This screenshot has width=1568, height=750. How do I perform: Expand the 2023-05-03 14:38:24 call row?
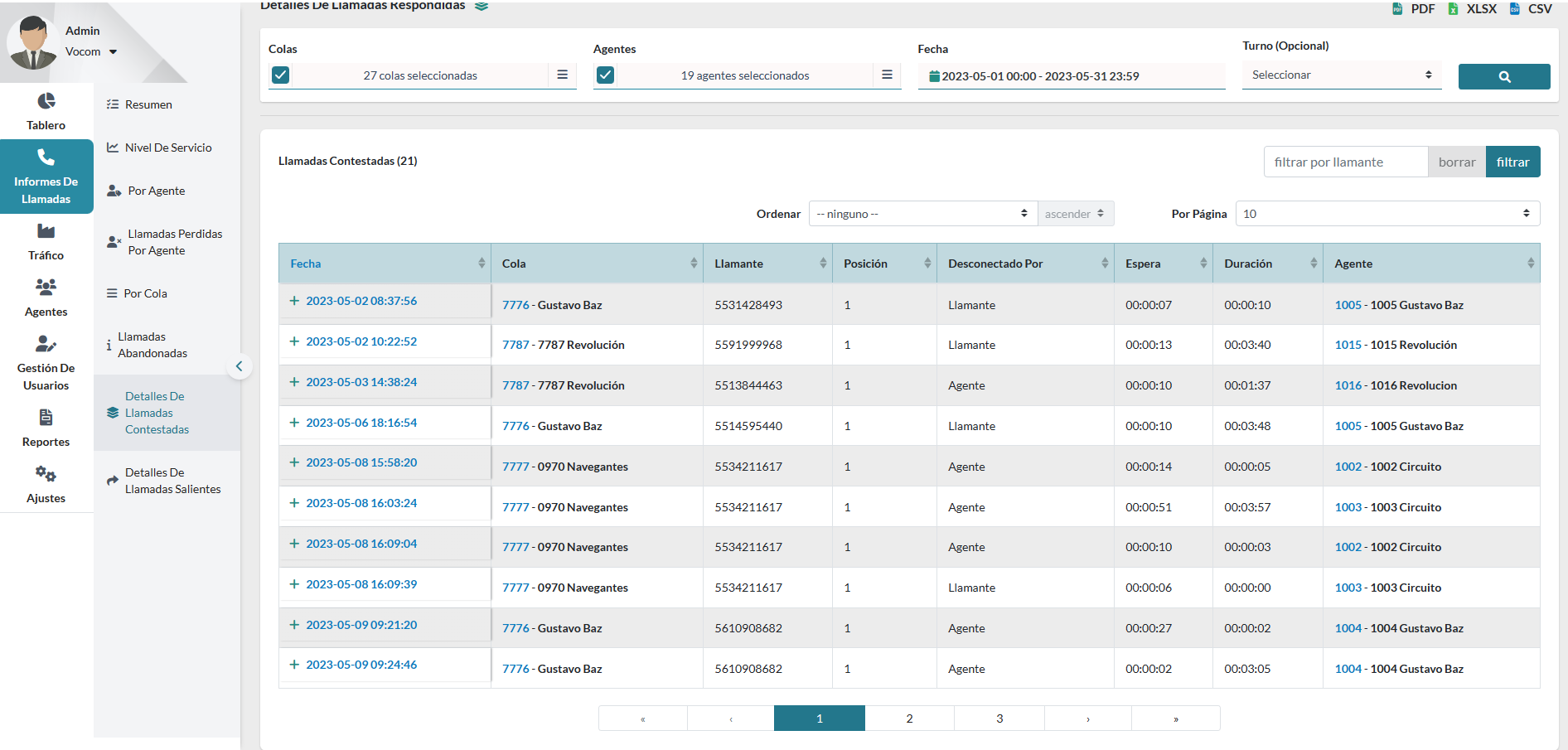pos(294,382)
